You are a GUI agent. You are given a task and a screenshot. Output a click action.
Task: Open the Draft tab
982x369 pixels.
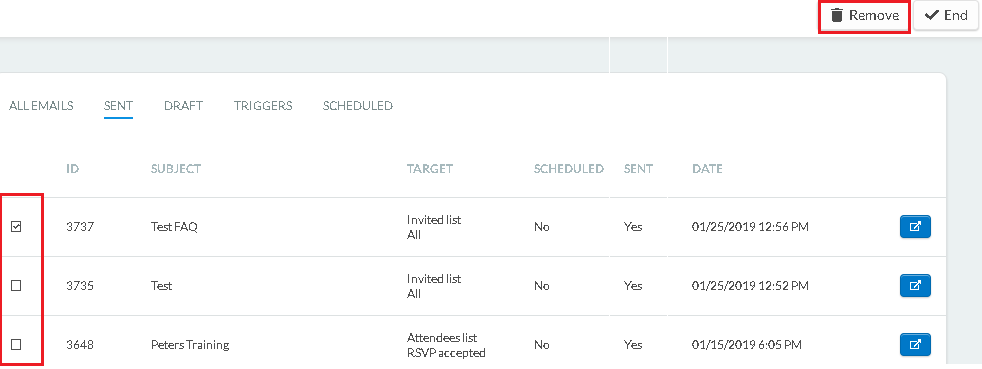click(x=183, y=106)
